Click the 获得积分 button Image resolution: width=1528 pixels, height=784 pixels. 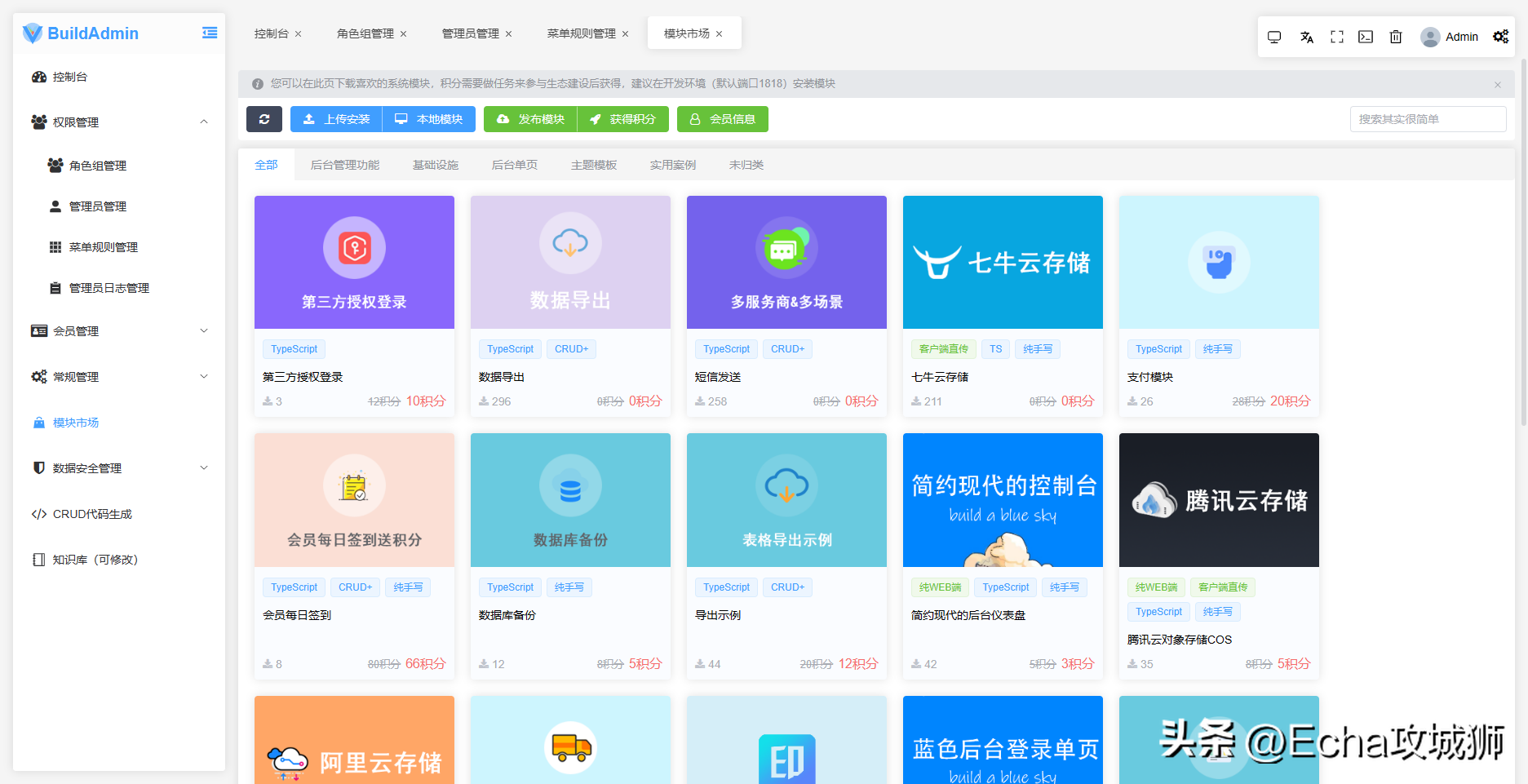pyautogui.click(x=623, y=119)
